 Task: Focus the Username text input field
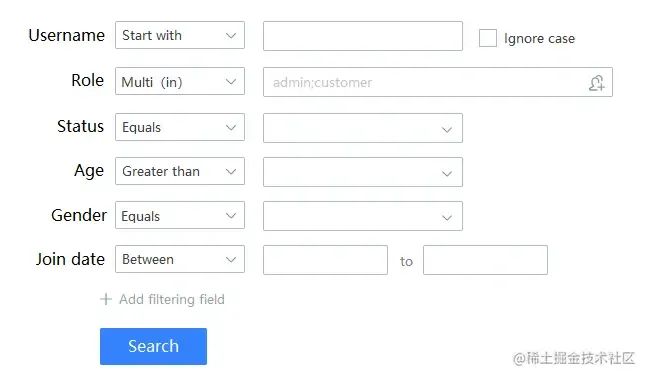click(x=363, y=36)
